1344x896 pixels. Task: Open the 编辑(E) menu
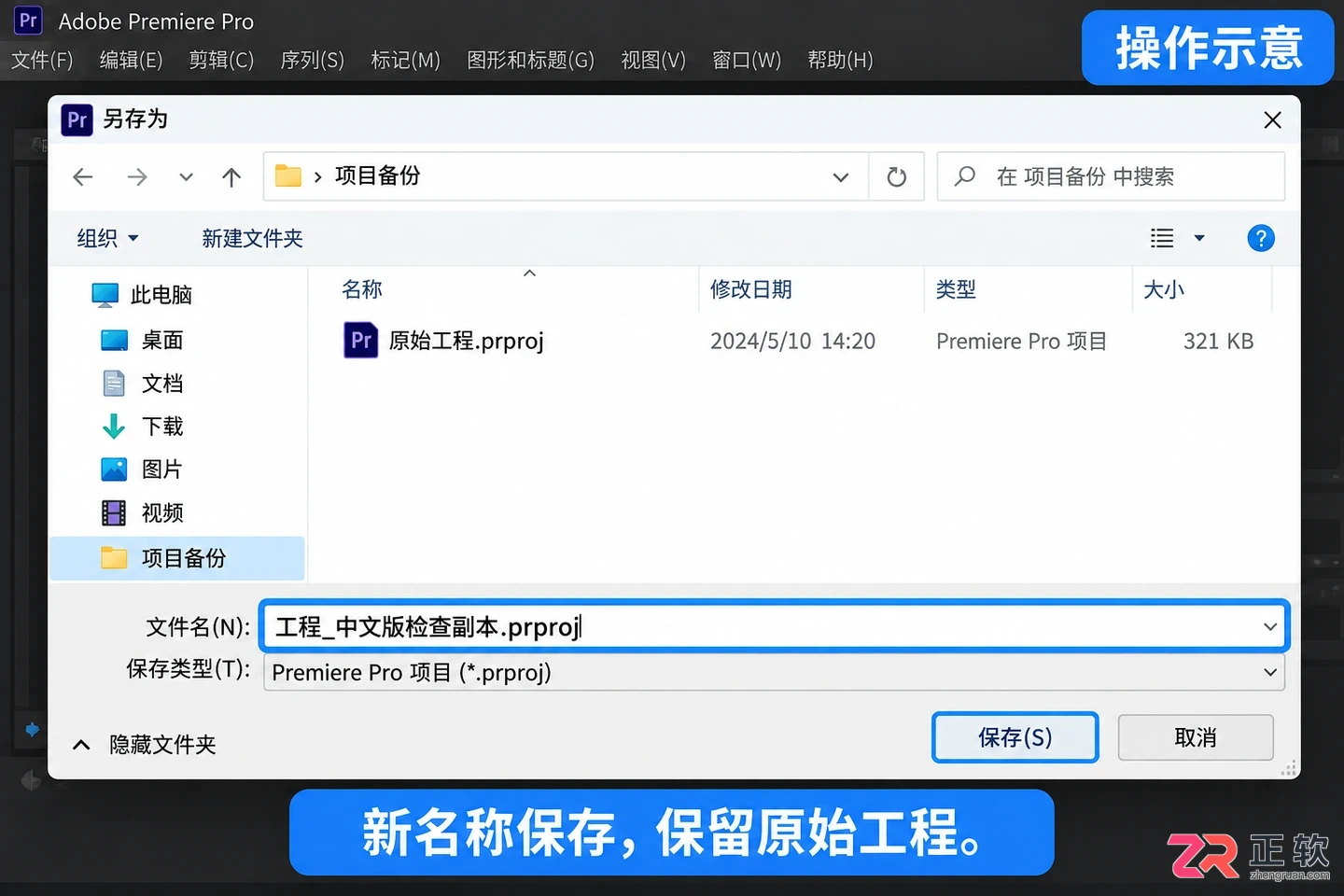131,60
